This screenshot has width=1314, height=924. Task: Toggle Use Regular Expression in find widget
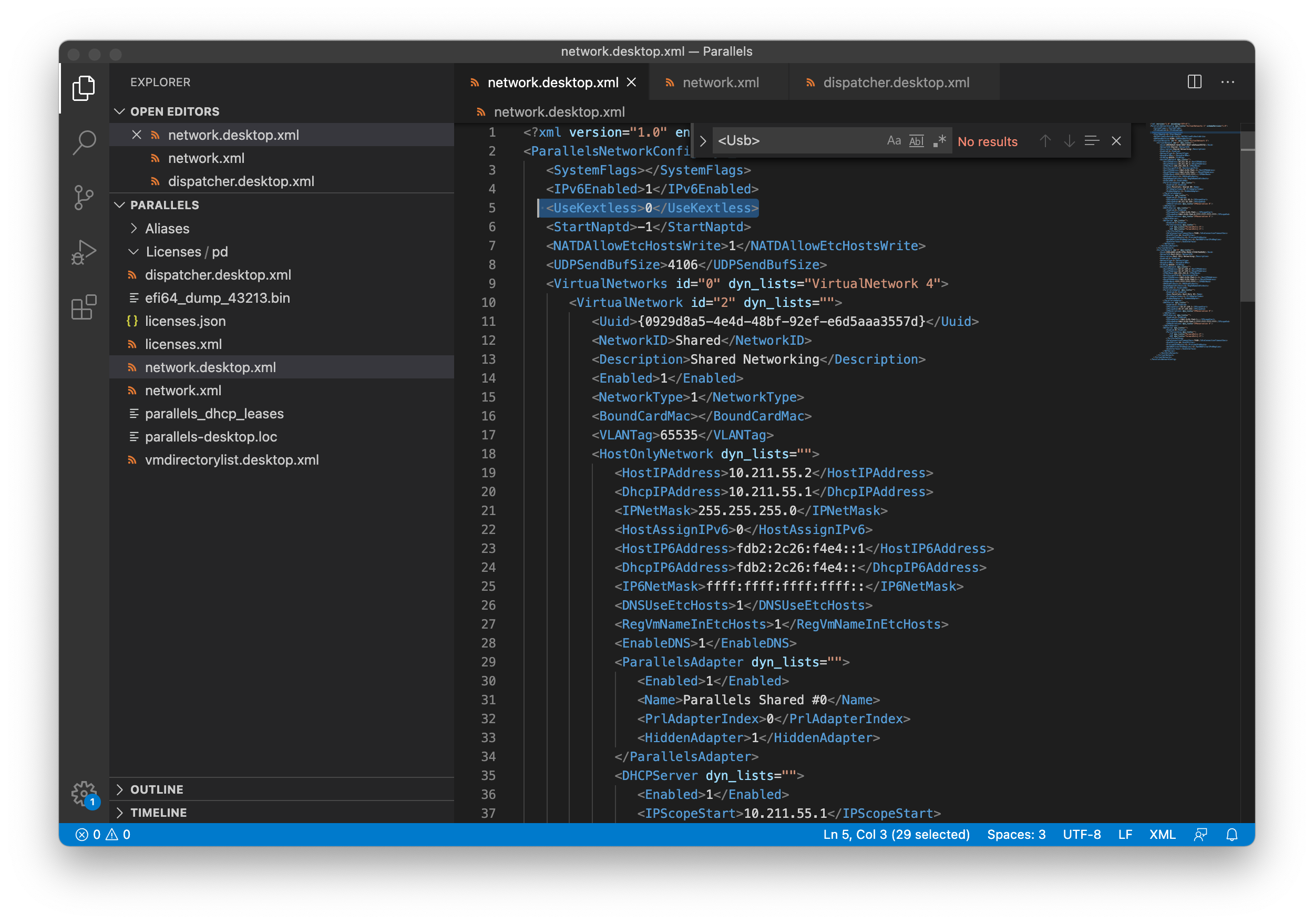point(939,141)
